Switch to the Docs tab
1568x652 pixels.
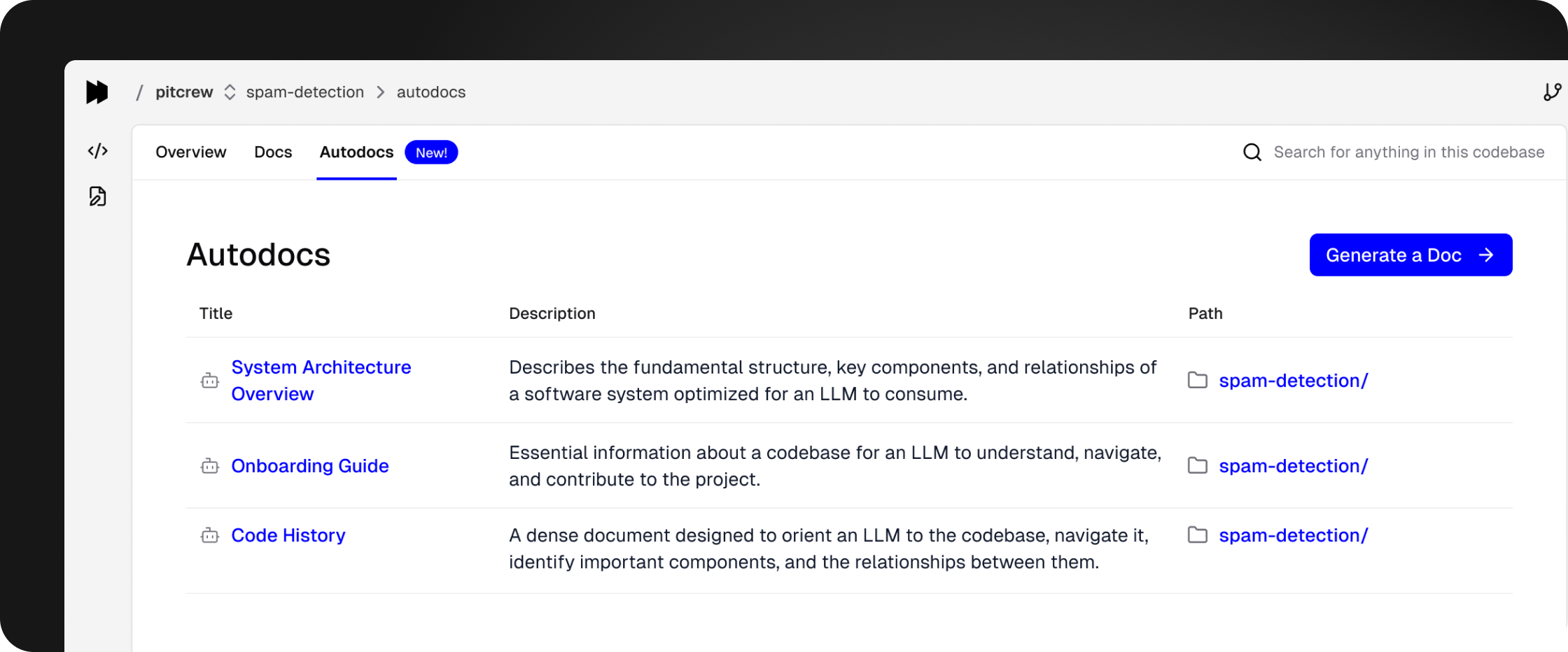click(273, 153)
